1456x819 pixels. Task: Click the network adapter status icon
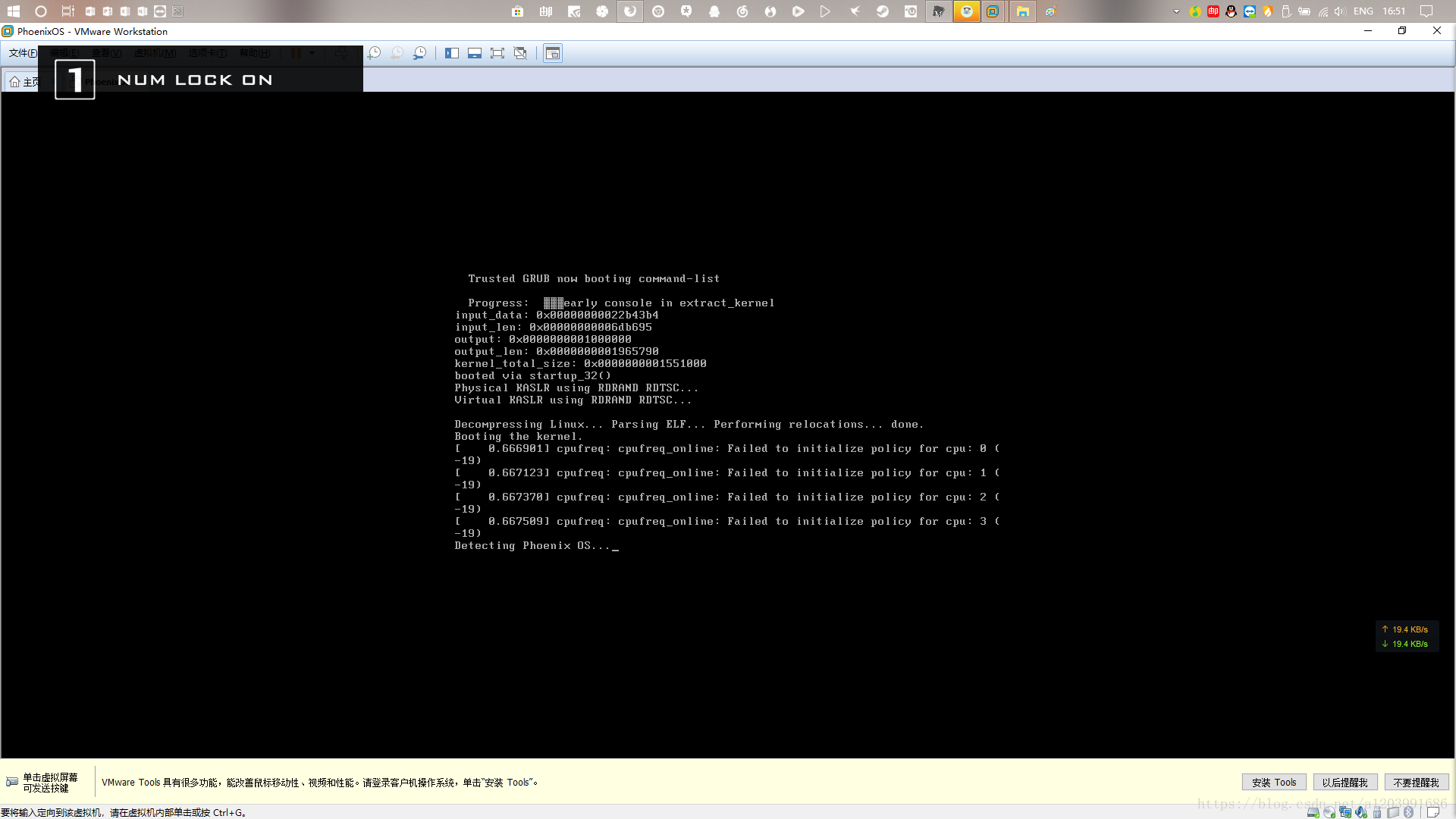1345,812
